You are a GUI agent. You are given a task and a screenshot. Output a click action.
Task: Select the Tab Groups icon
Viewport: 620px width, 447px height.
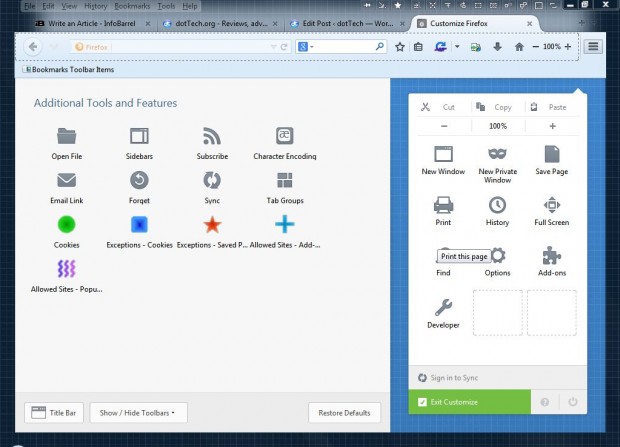285,180
